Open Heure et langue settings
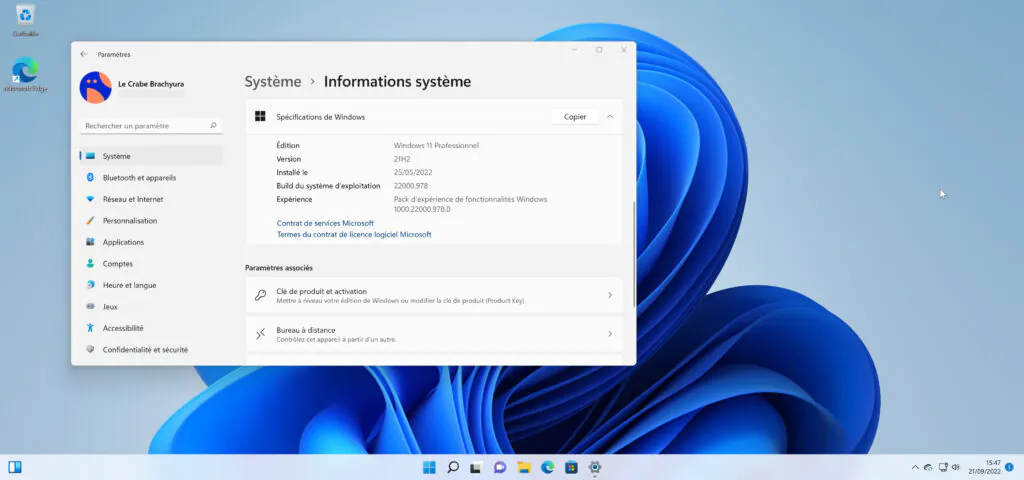 (x=152, y=285)
